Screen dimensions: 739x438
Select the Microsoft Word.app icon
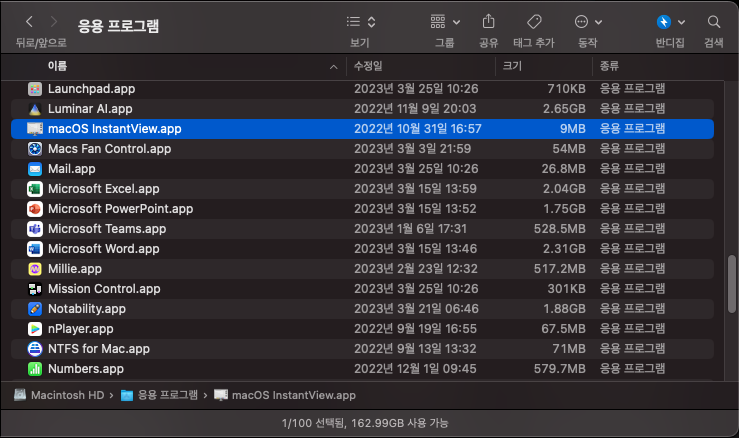pyautogui.click(x=35, y=249)
